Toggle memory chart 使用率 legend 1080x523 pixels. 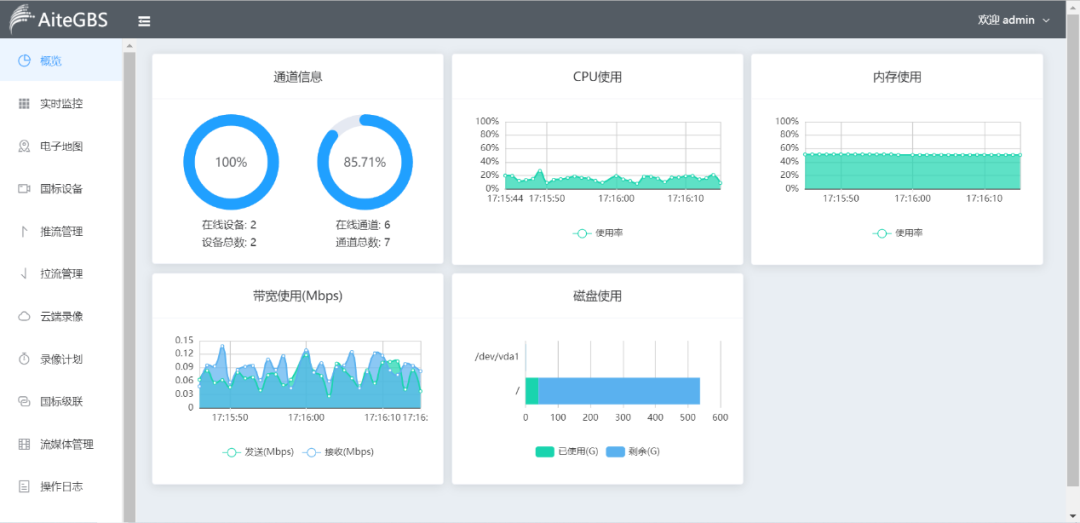click(x=897, y=233)
